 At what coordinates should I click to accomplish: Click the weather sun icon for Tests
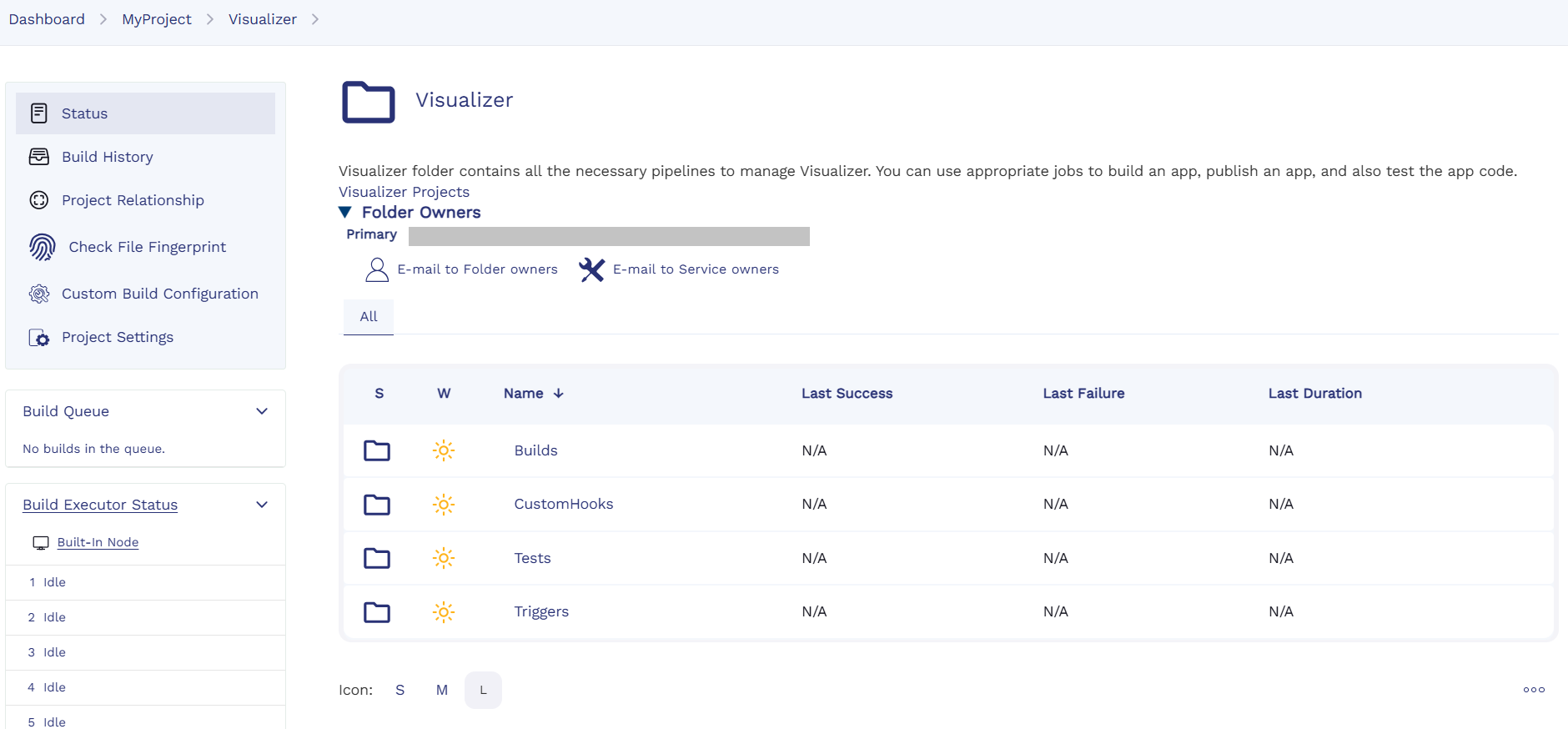[x=444, y=558]
